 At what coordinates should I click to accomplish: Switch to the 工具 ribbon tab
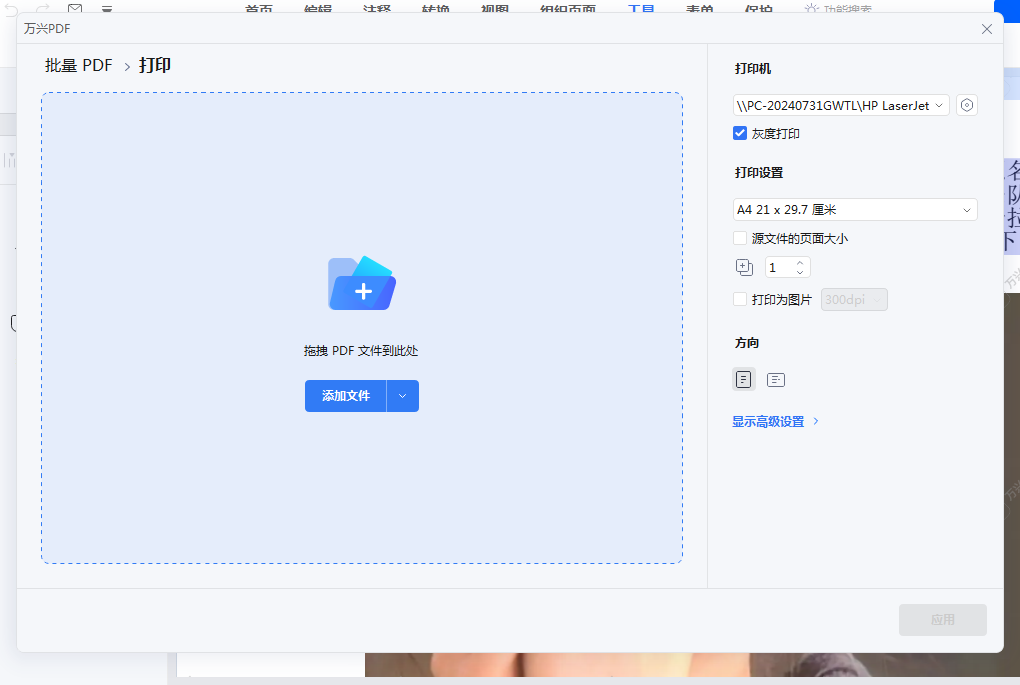(640, 10)
